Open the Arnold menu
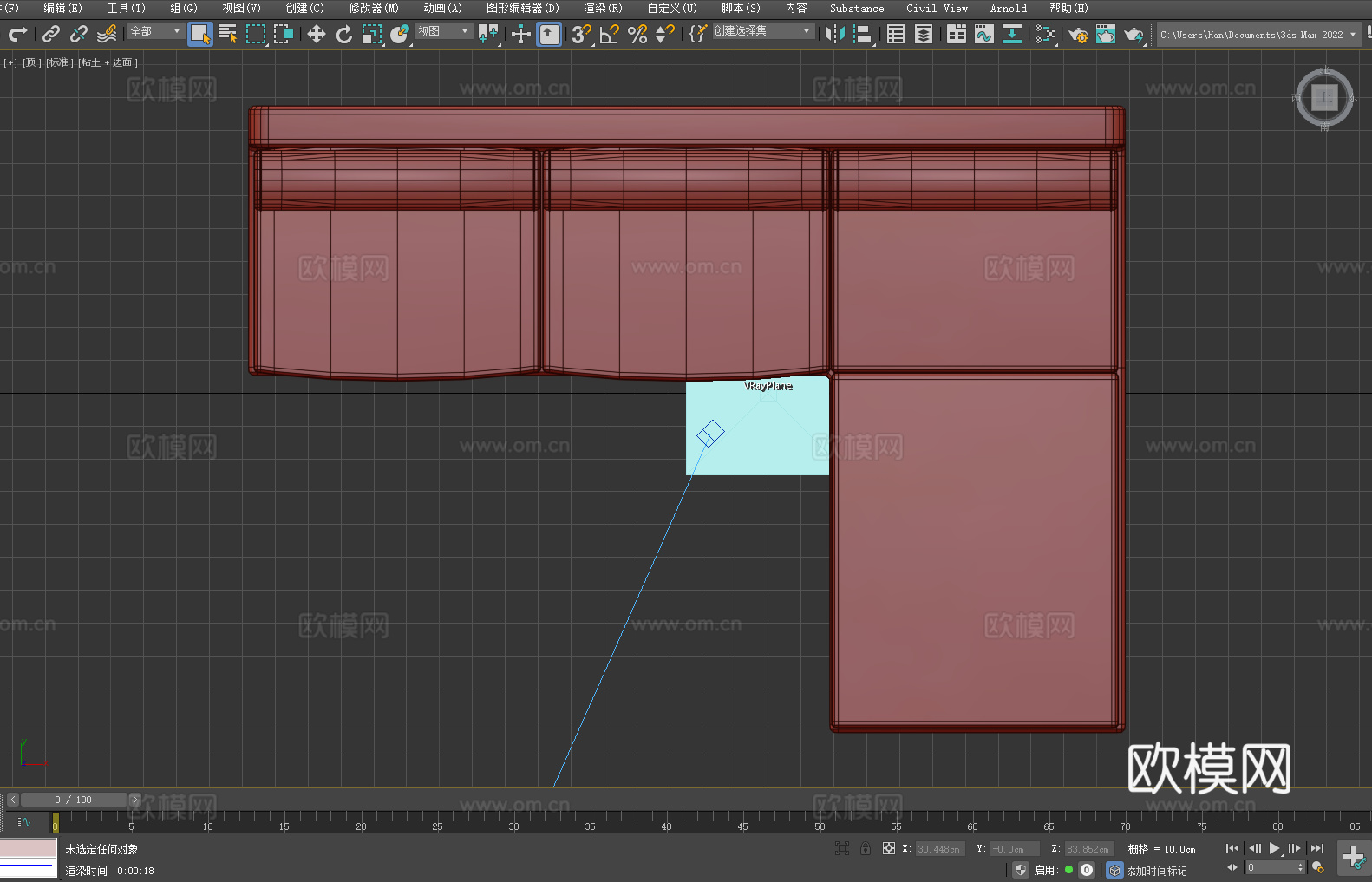1372x882 pixels. (1009, 8)
